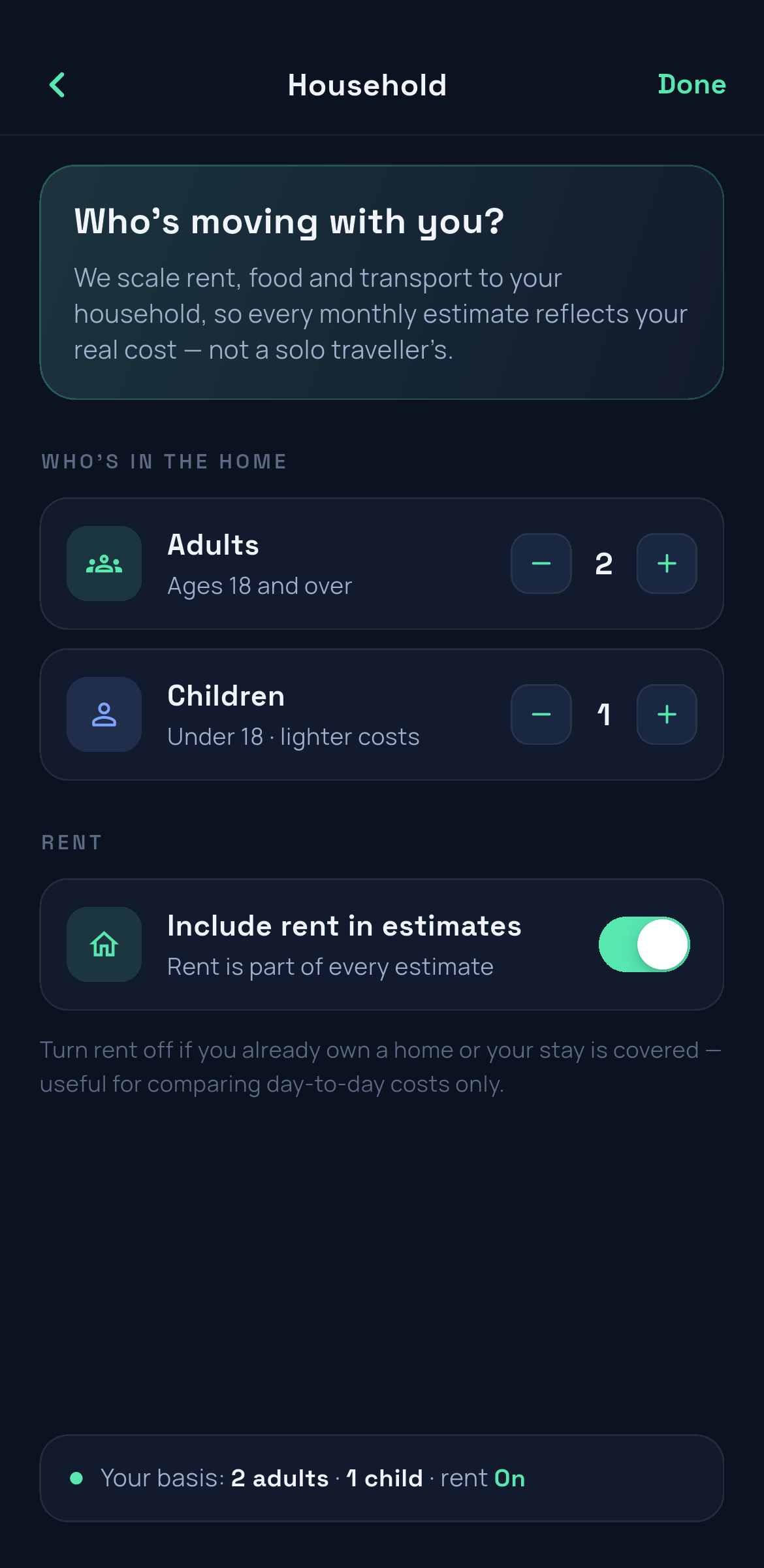
Task: Tap the 'Who's moving with you?' card
Action: click(x=382, y=282)
